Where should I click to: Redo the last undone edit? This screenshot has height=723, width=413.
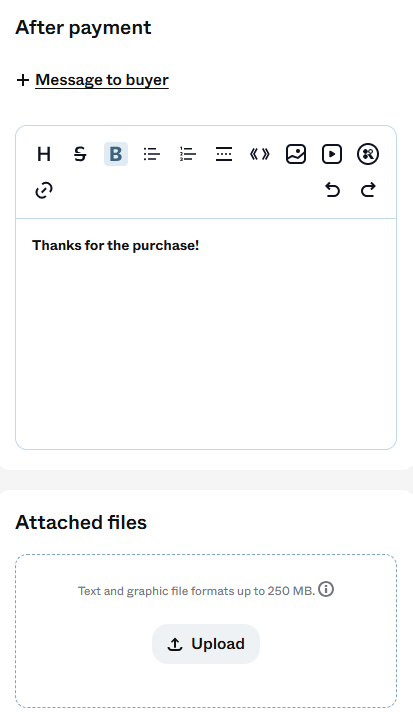367,190
